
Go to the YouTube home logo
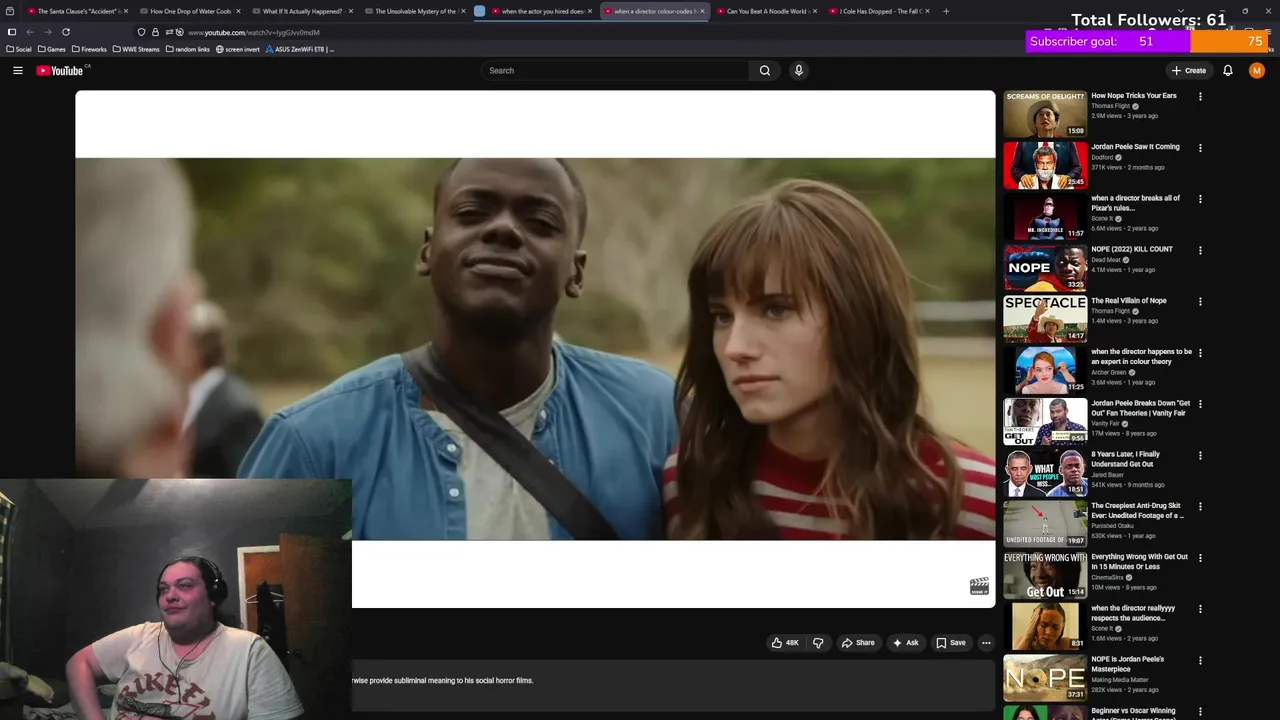click(x=62, y=70)
